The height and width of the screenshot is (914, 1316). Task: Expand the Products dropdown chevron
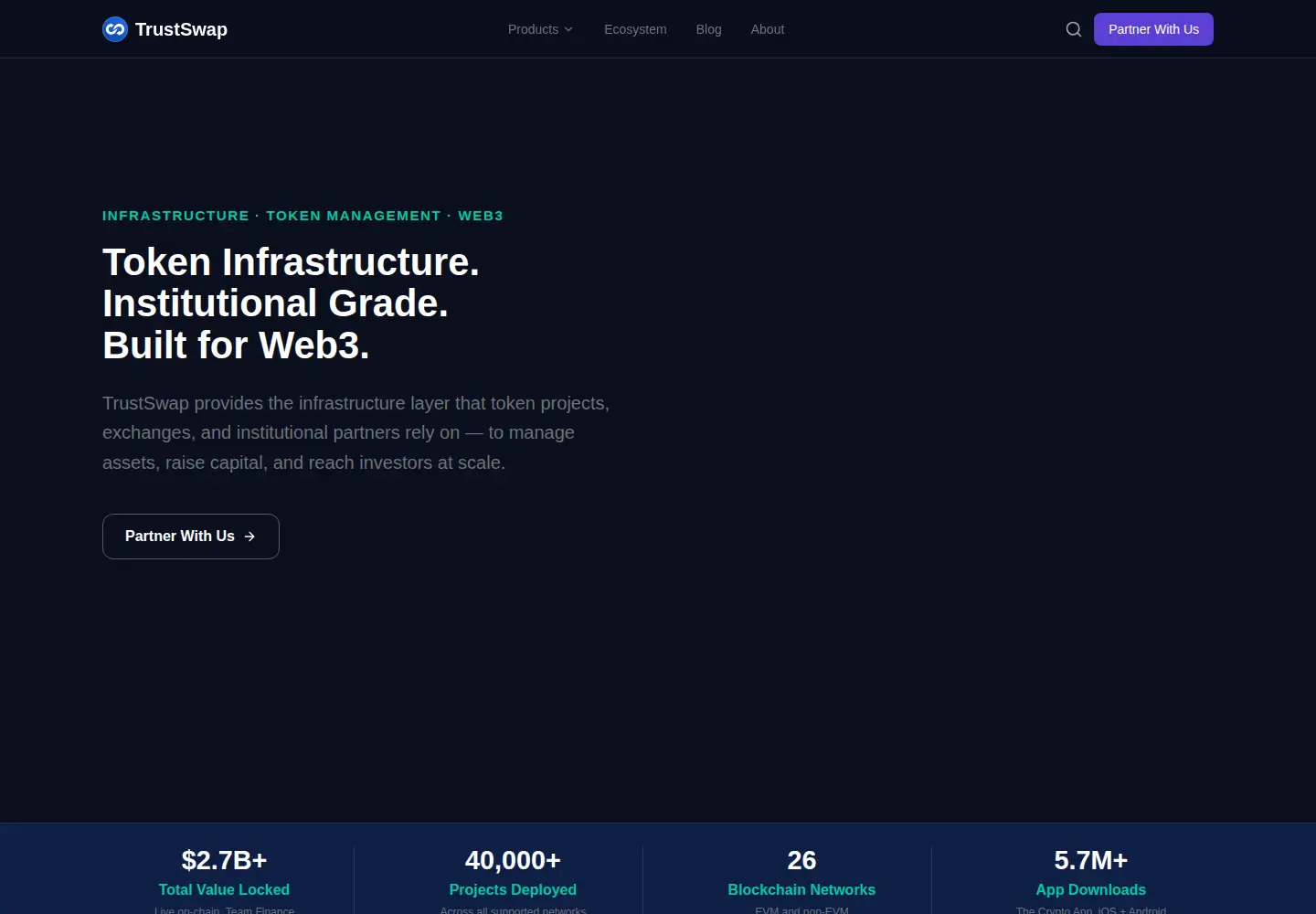click(568, 29)
